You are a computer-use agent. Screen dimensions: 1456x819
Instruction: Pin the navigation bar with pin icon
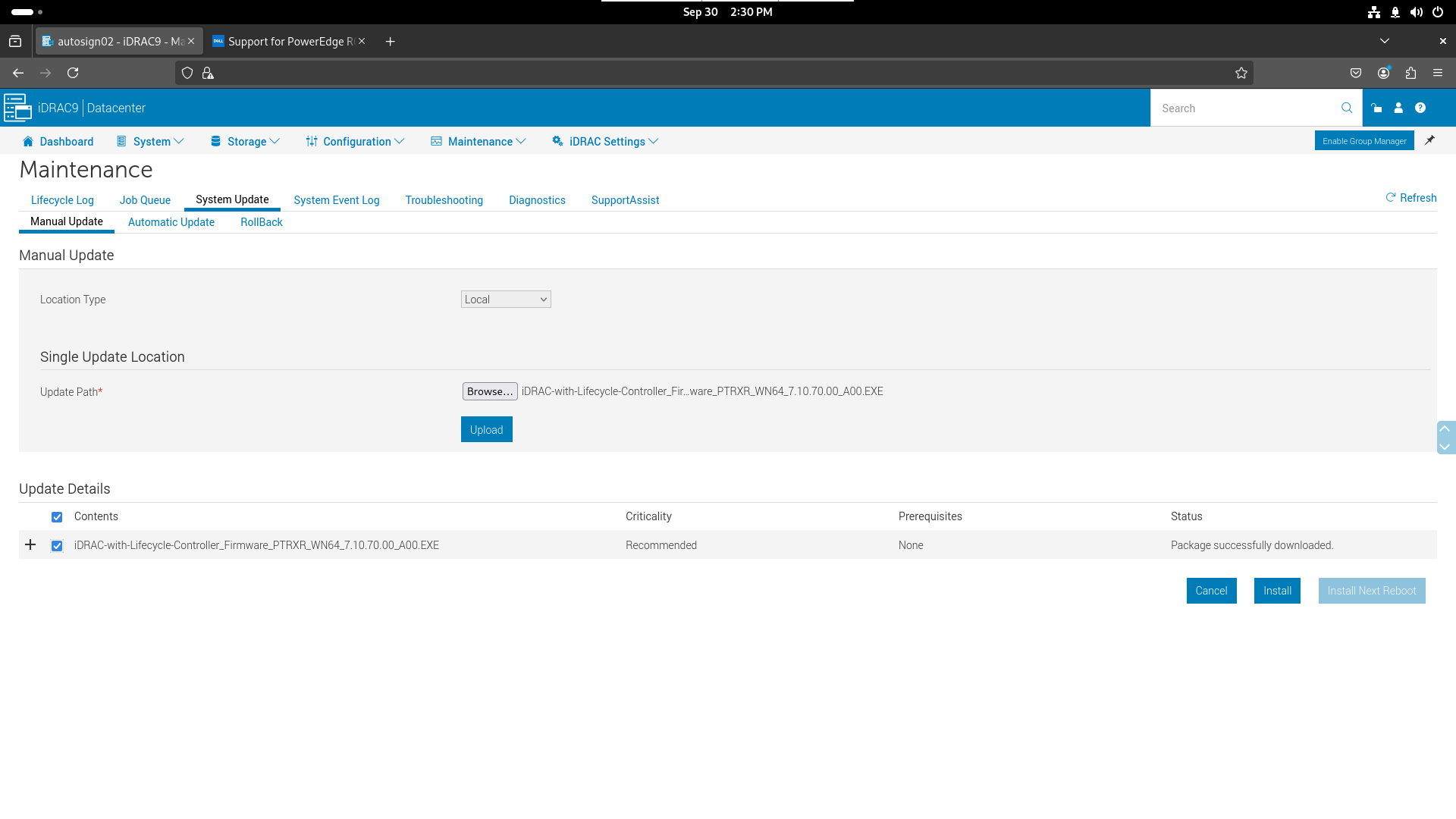tap(1429, 140)
